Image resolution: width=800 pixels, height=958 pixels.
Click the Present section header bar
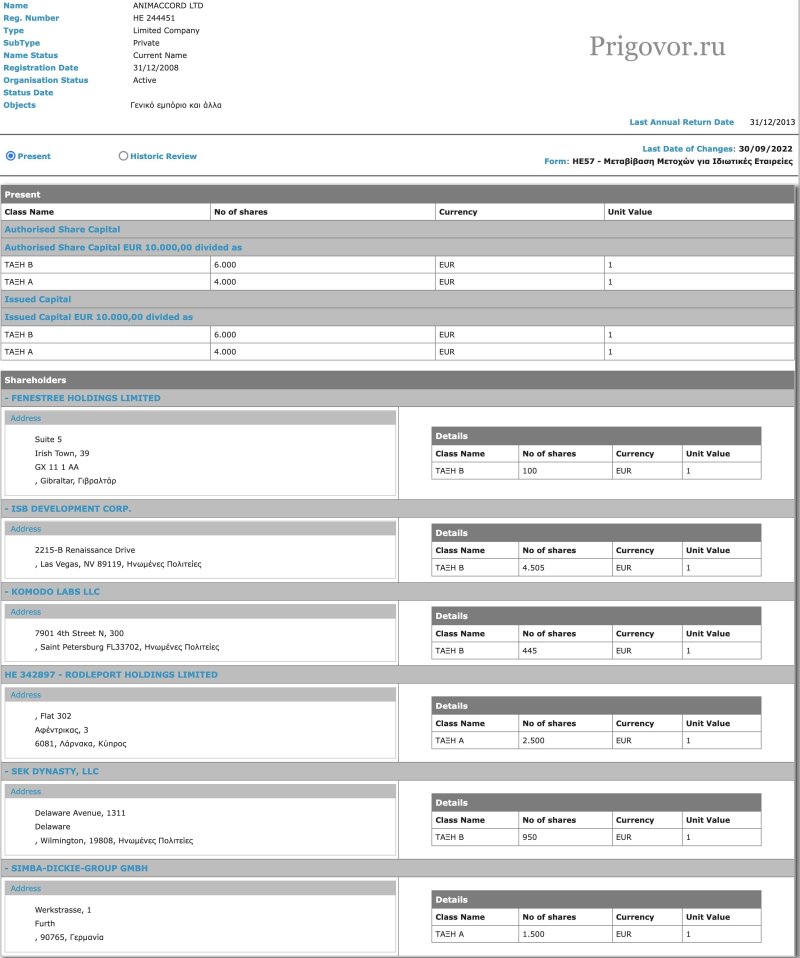(22, 195)
